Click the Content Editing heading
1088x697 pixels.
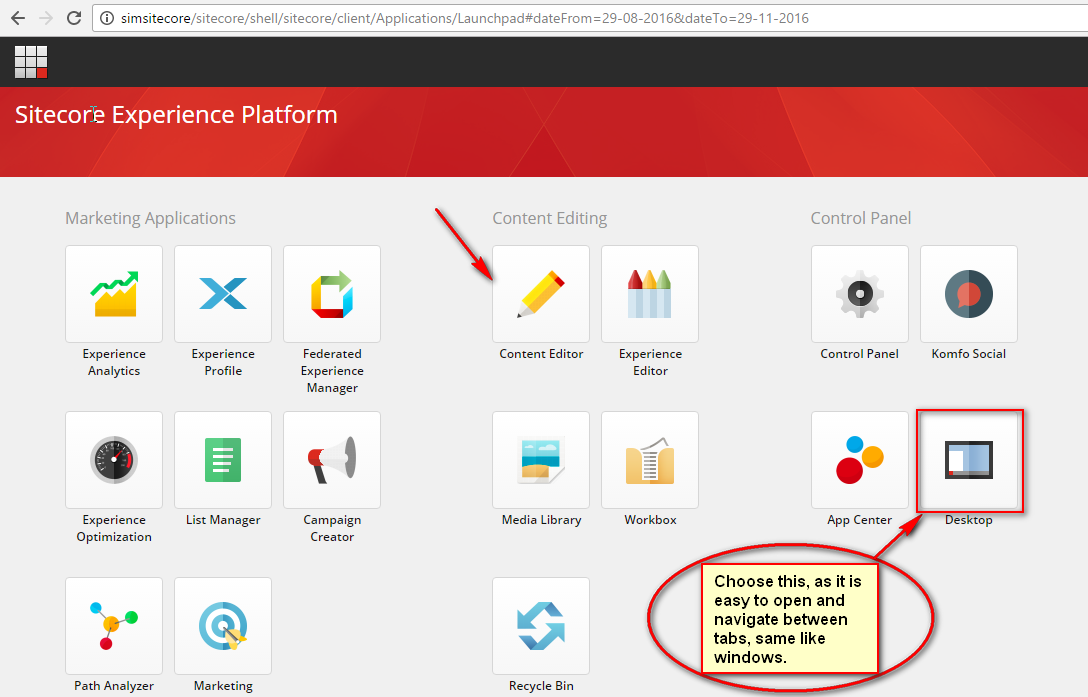(x=550, y=218)
